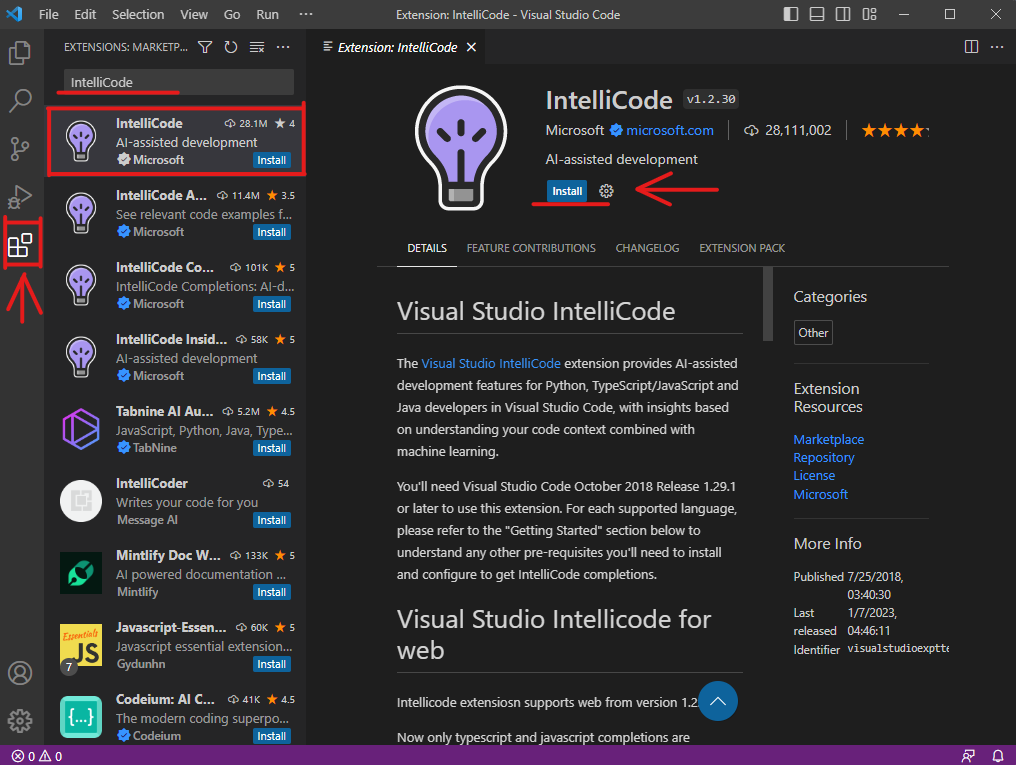Refresh the extensions list
This screenshot has width=1016, height=765.
pyautogui.click(x=231, y=47)
